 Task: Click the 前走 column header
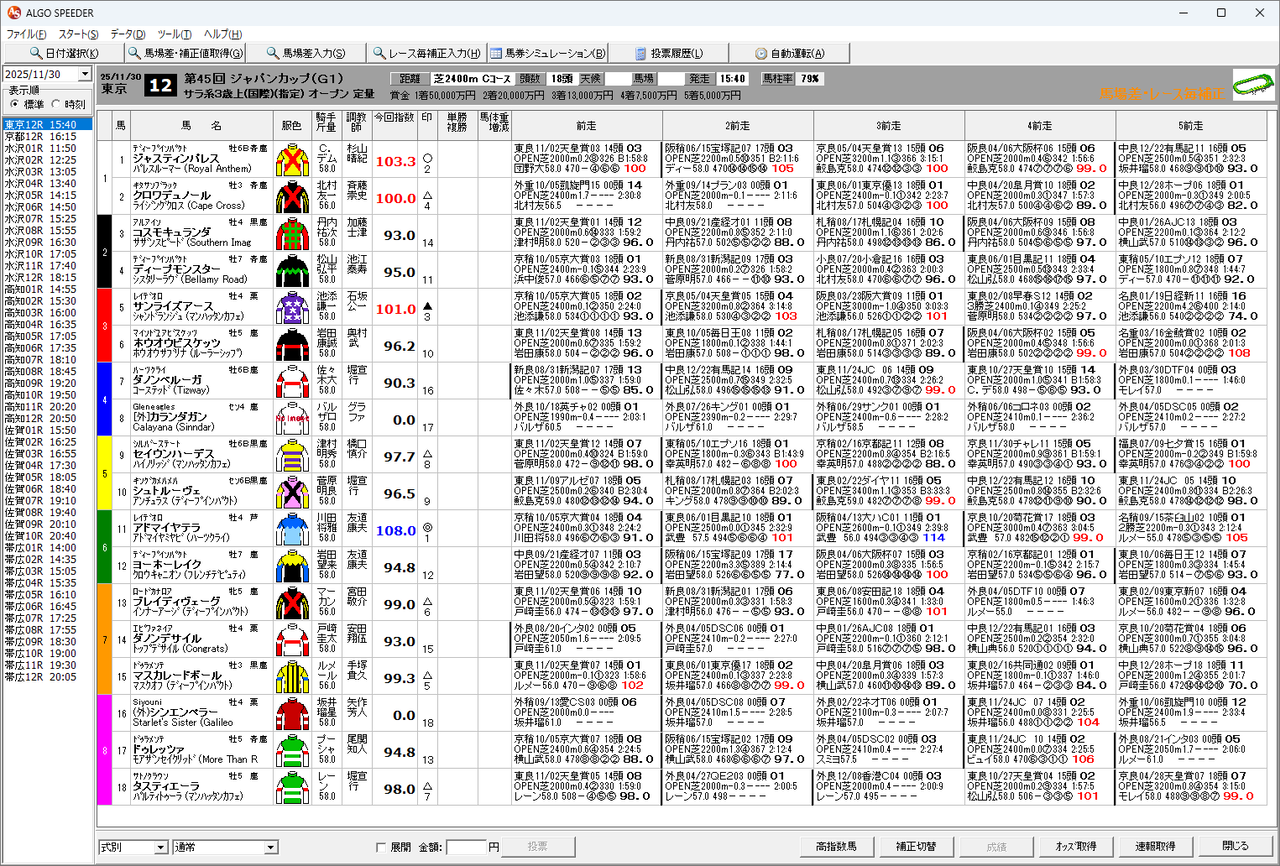(586, 125)
